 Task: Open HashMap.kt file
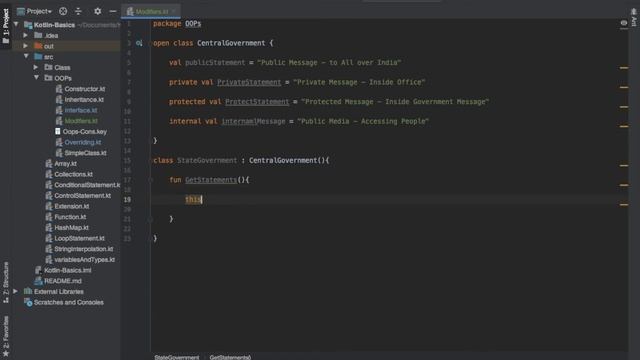[x=71, y=227]
